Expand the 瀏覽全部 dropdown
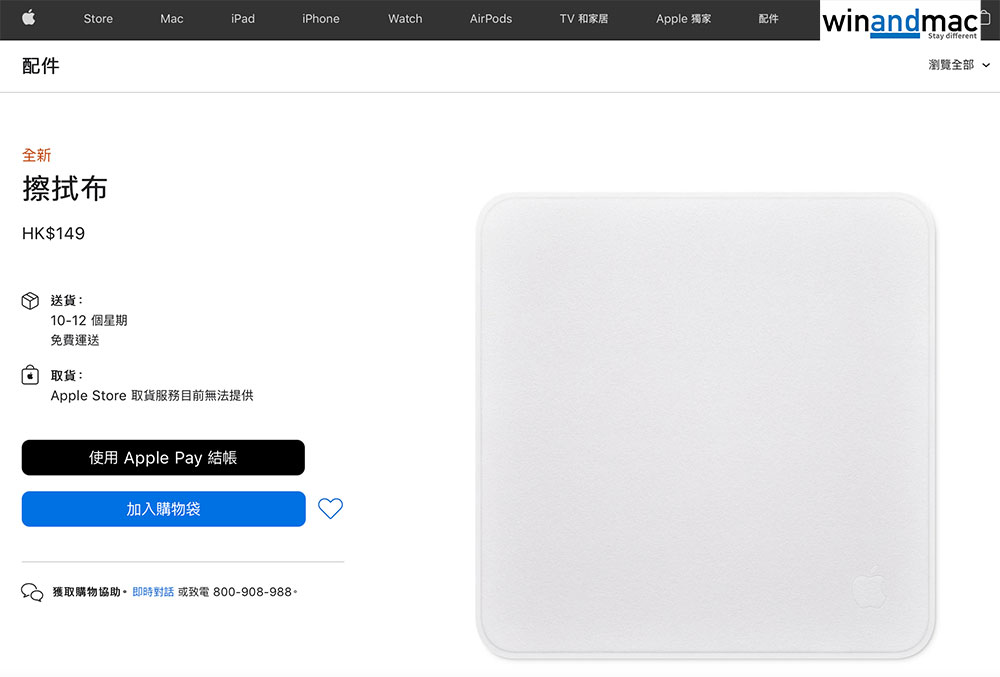 959,65
